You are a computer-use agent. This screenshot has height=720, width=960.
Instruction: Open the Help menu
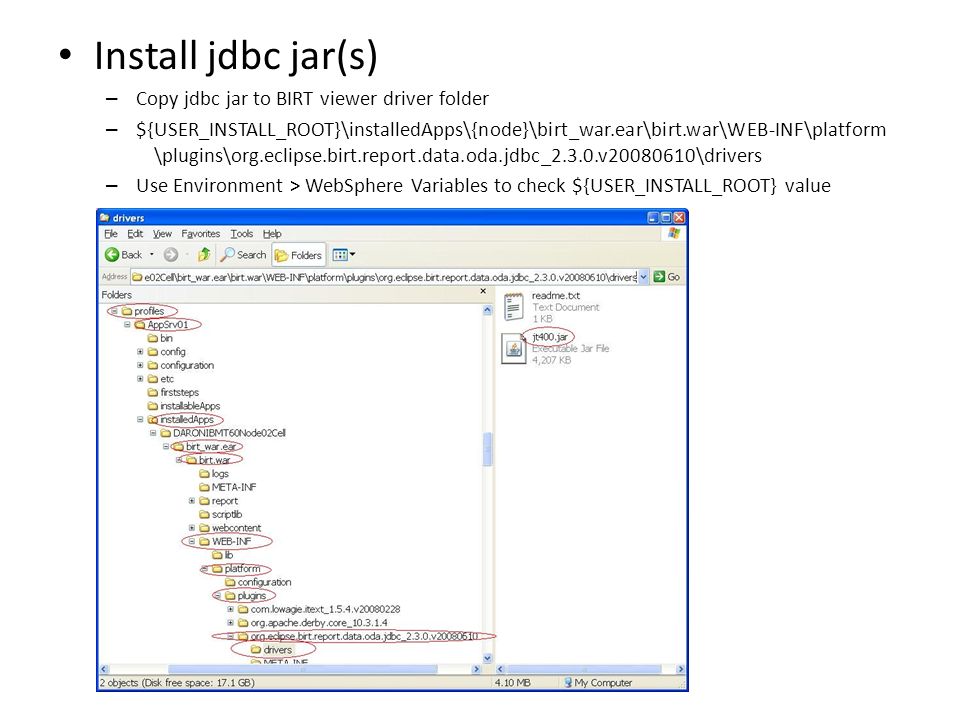point(272,234)
